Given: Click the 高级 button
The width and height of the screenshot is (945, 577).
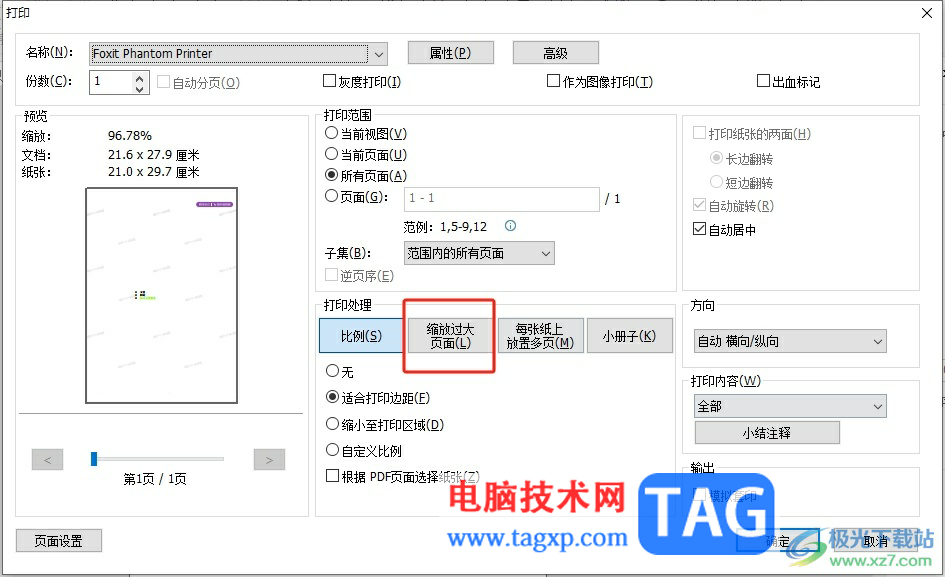Looking at the screenshot, I should click(556, 53).
